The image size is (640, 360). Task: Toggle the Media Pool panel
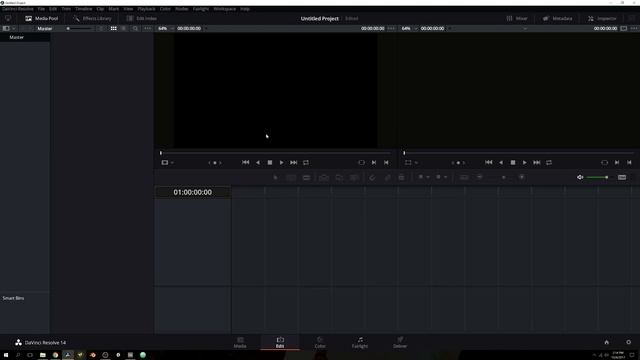42,18
